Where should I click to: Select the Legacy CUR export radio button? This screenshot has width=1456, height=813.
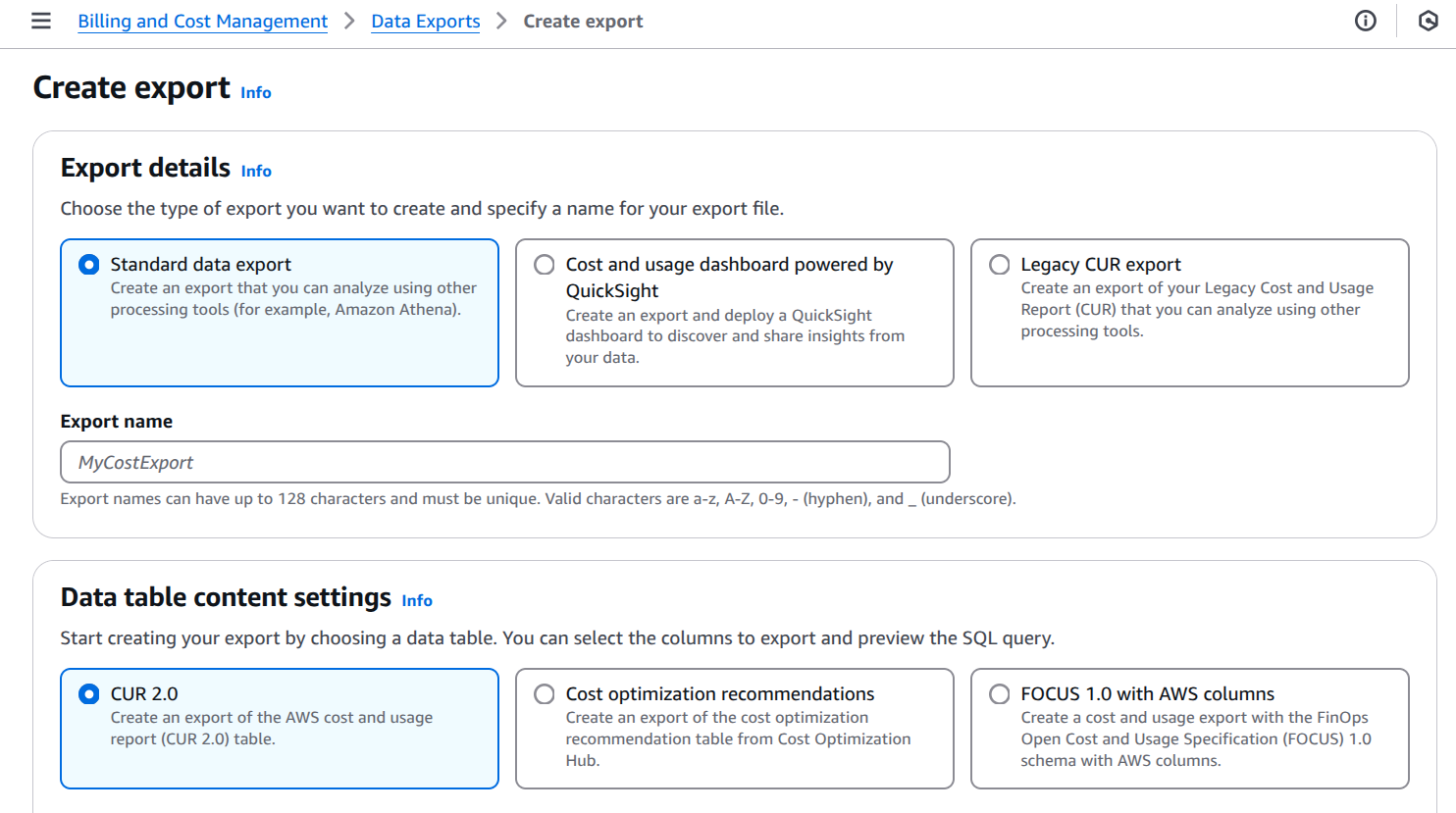coord(999,264)
